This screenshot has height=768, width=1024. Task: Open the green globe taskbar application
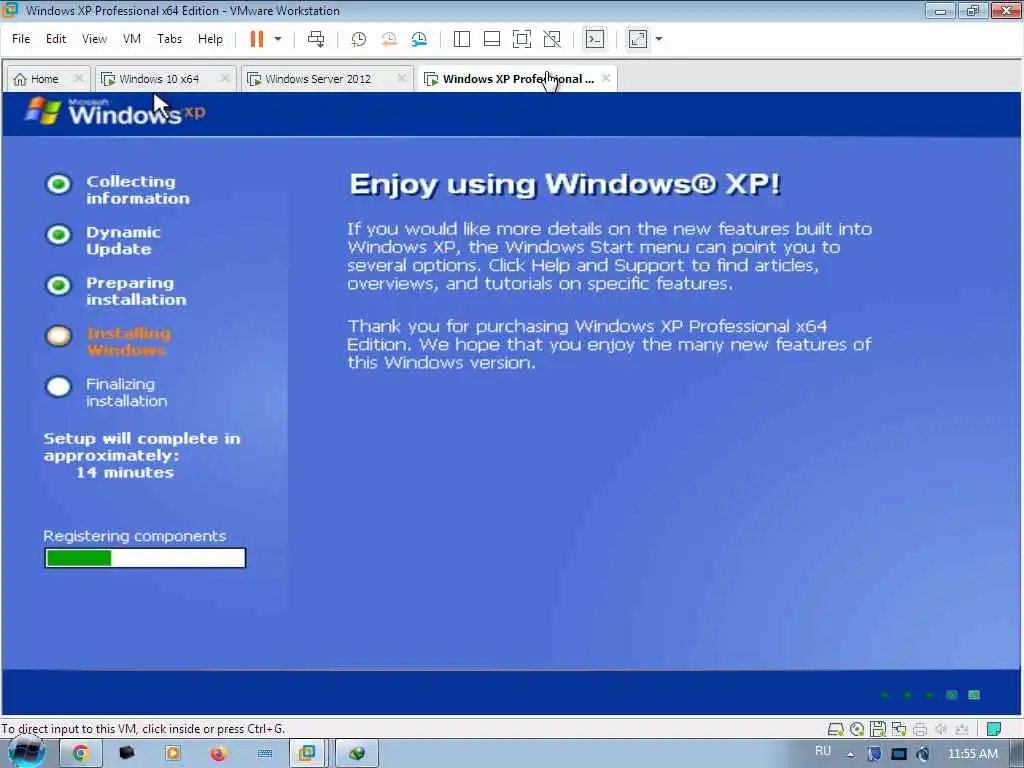click(357, 754)
